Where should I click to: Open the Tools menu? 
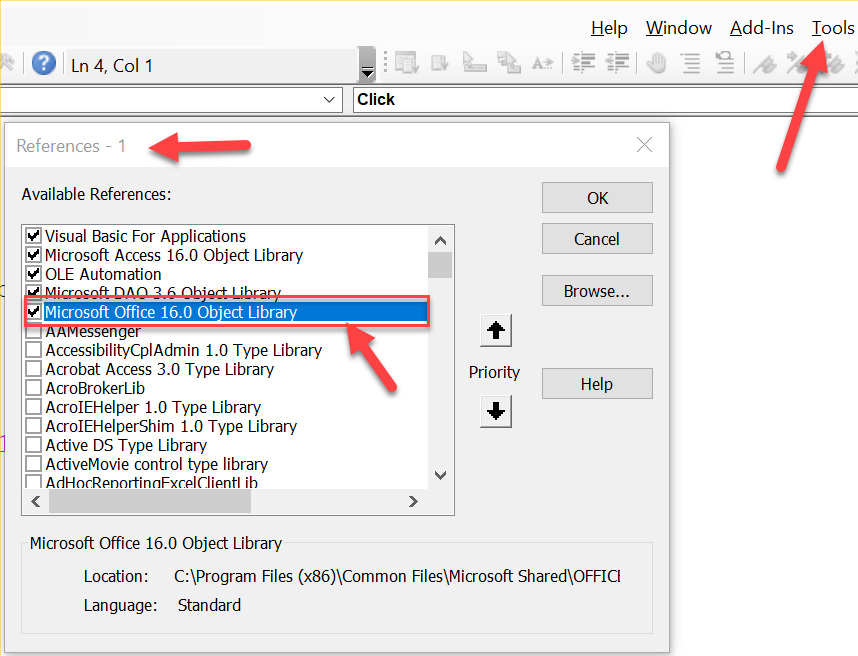coord(833,27)
